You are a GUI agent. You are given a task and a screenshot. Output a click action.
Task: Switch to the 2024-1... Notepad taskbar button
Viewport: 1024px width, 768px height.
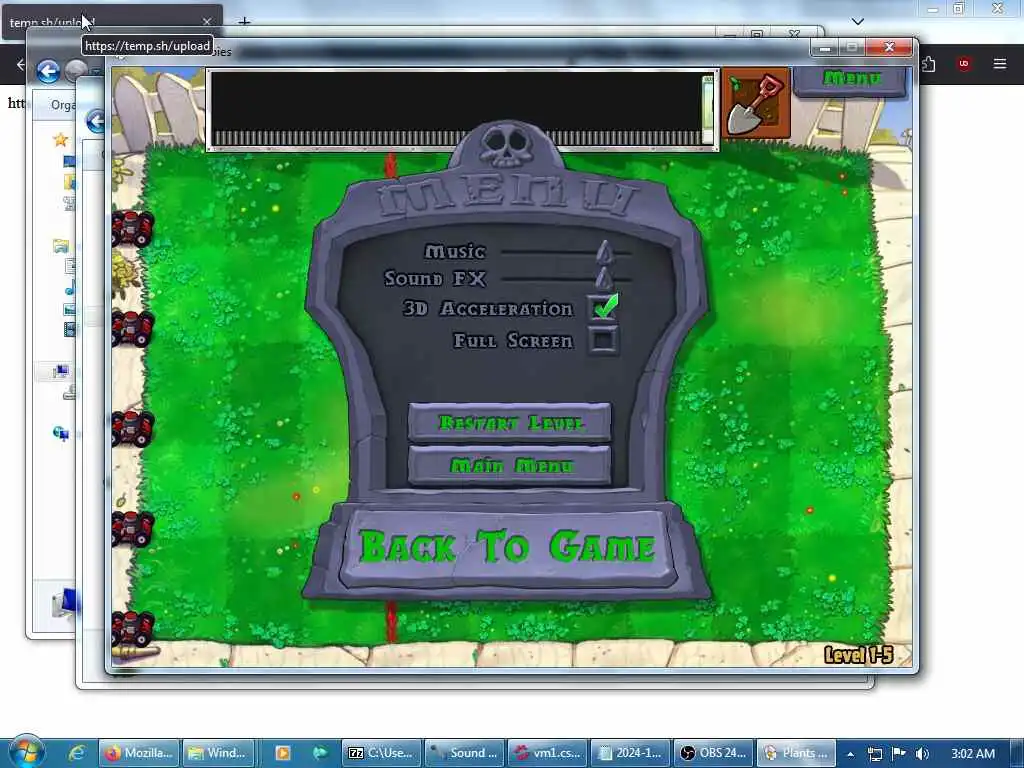pyautogui.click(x=632, y=753)
